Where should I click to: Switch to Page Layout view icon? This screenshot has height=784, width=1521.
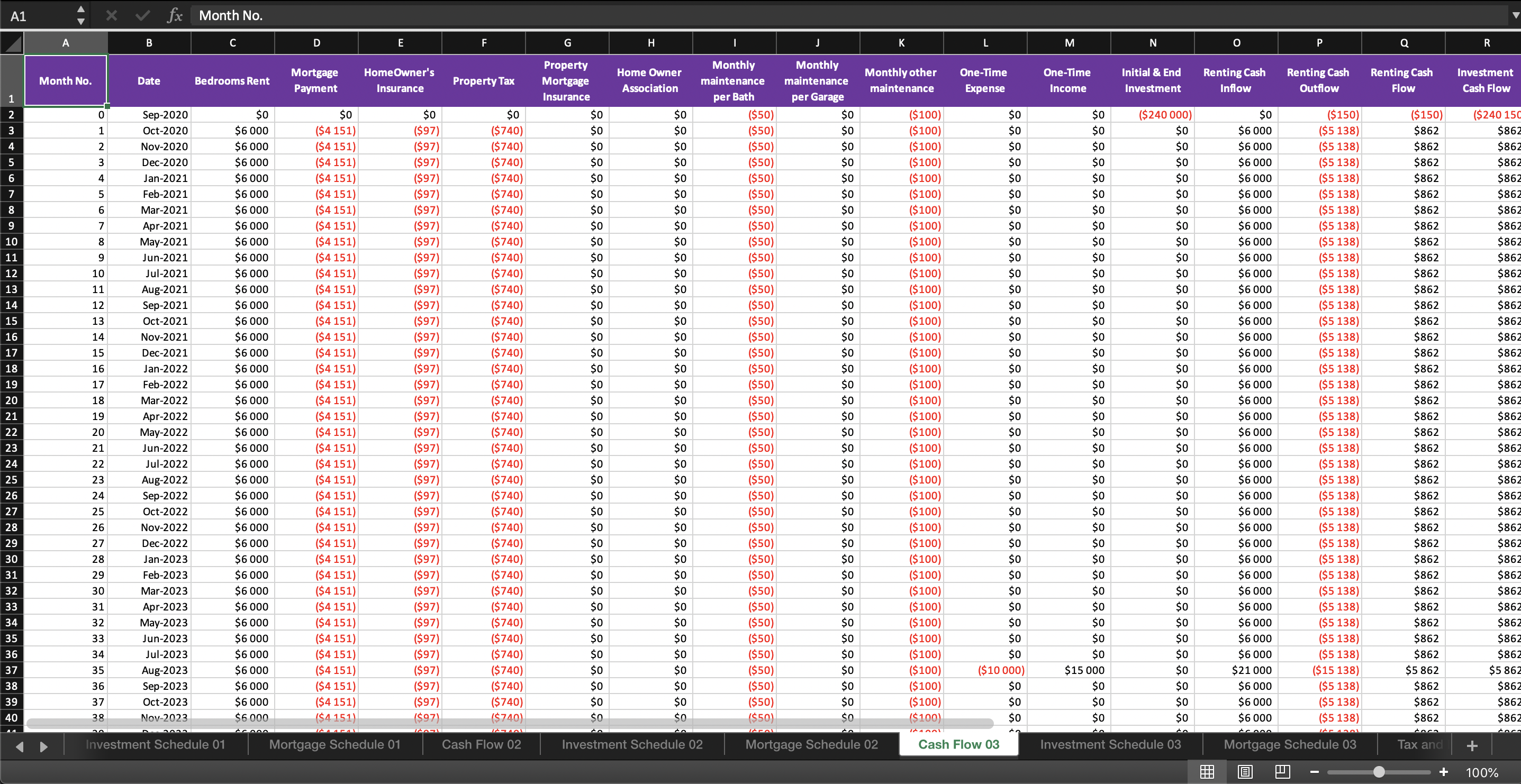[1245, 772]
